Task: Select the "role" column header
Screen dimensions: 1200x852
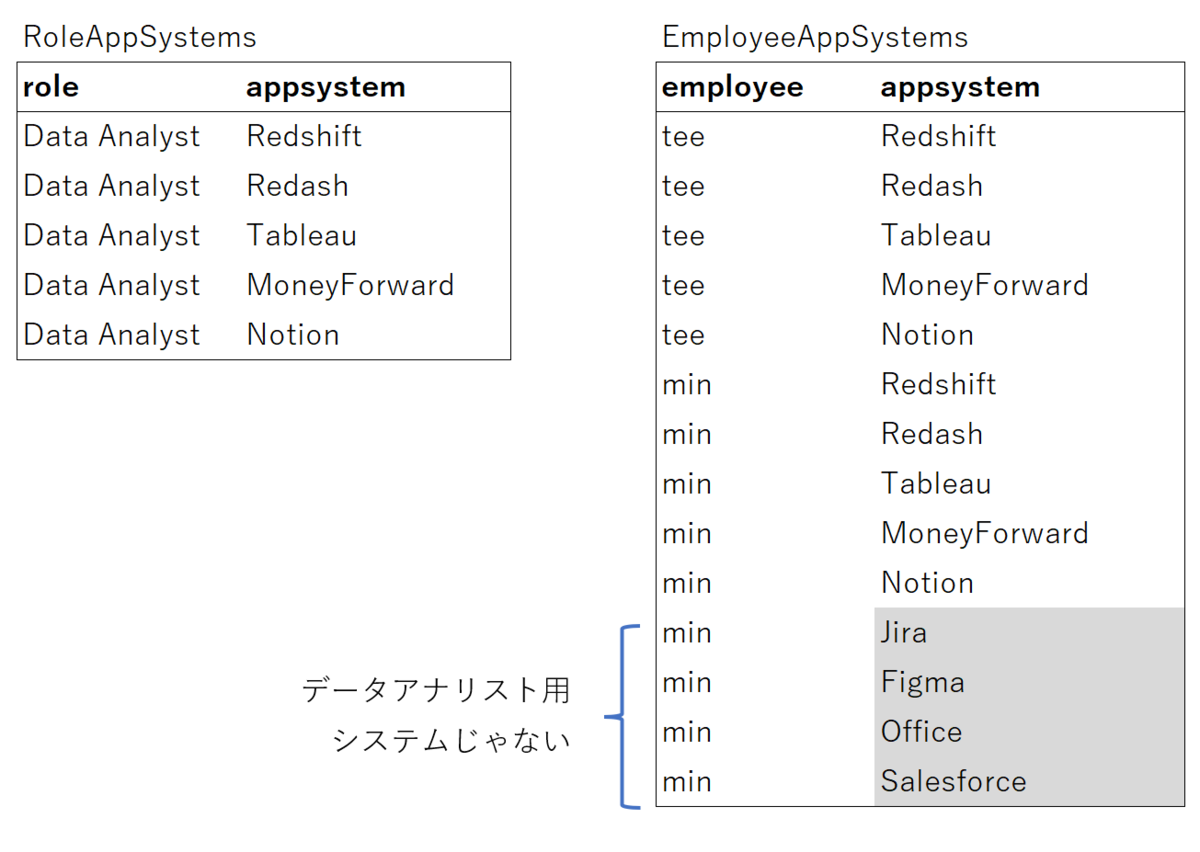Action: coord(51,87)
